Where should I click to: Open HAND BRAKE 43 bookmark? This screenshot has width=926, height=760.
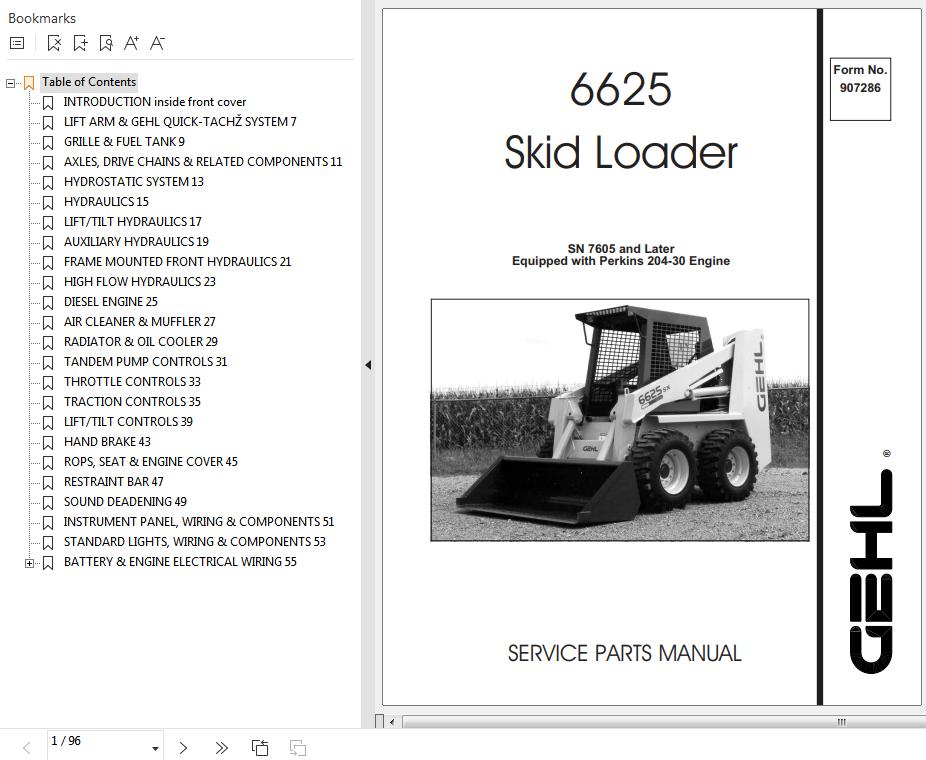click(107, 442)
